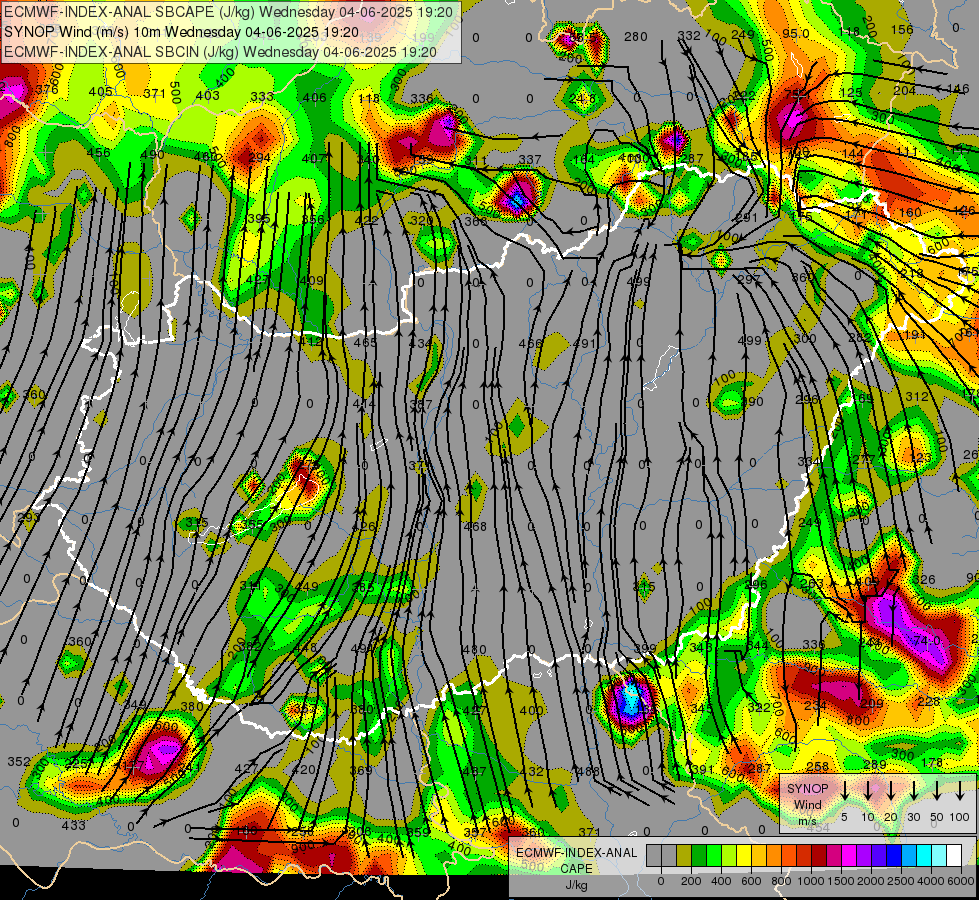Pick the olive swatch in CAPE legend
The width and height of the screenshot is (979, 900).
pyautogui.click(x=684, y=855)
